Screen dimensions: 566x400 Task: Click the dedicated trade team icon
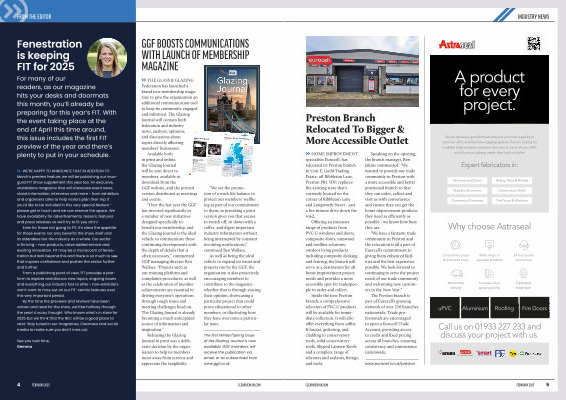click(523, 273)
